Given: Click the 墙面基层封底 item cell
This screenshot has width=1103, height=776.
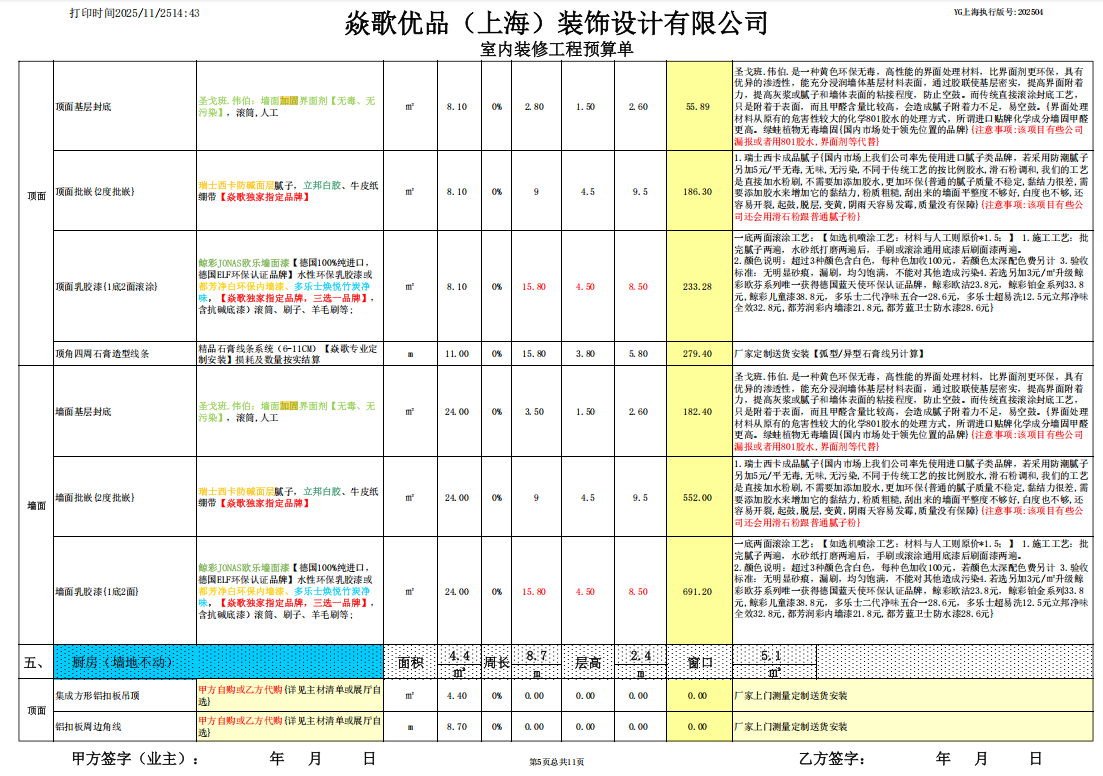Looking at the screenshot, I should 84,411.
